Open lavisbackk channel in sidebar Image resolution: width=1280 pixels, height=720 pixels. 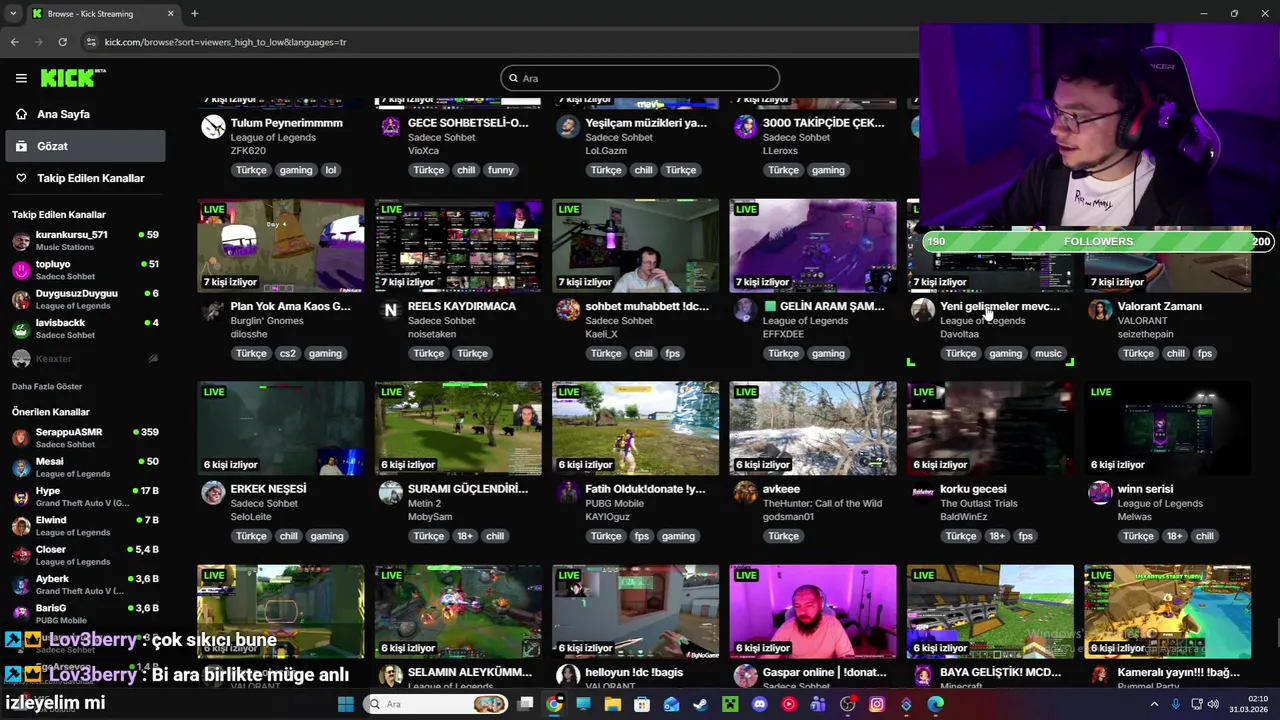tap(85, 328)
